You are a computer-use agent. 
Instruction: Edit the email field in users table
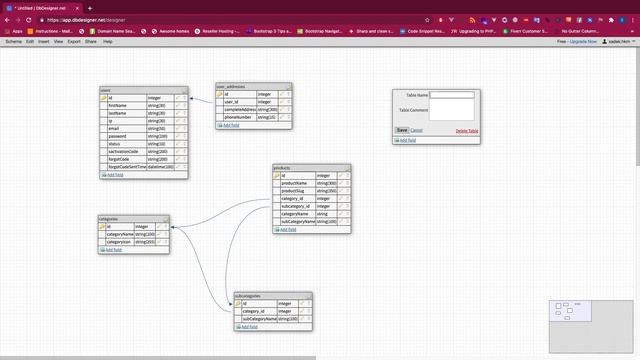[x=178, y=129]
